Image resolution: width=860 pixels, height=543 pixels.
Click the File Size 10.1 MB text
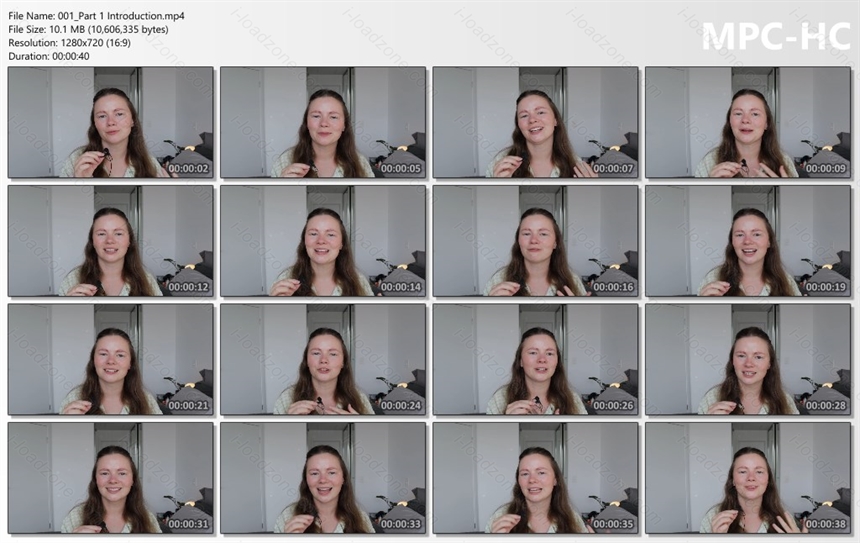(x=88, y=30)
